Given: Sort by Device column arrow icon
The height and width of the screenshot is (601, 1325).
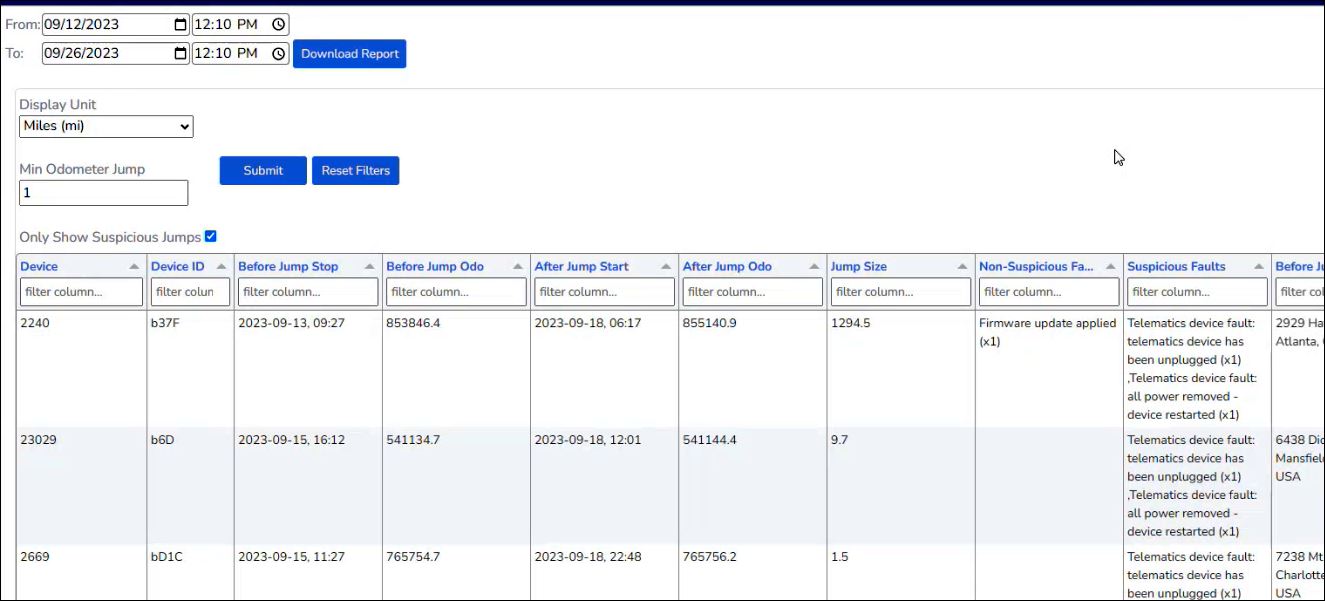Looking at the screenshot, I should coord(134,267).
